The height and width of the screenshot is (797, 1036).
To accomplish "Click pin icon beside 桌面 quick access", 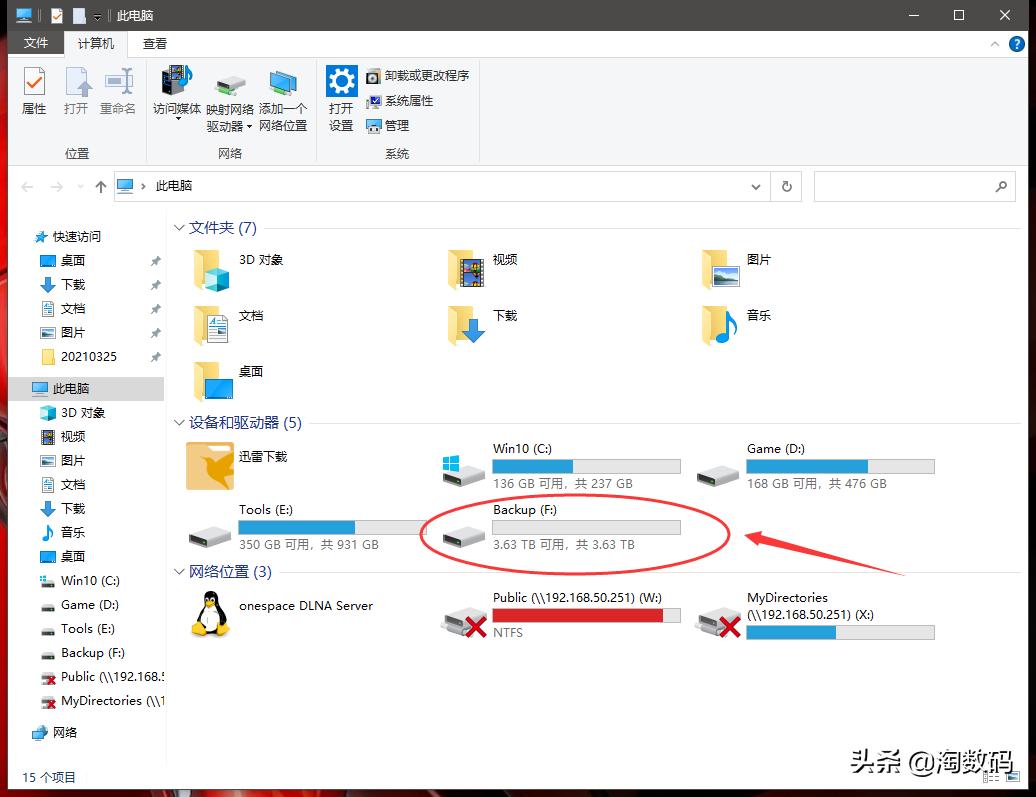I will point(155,261).
